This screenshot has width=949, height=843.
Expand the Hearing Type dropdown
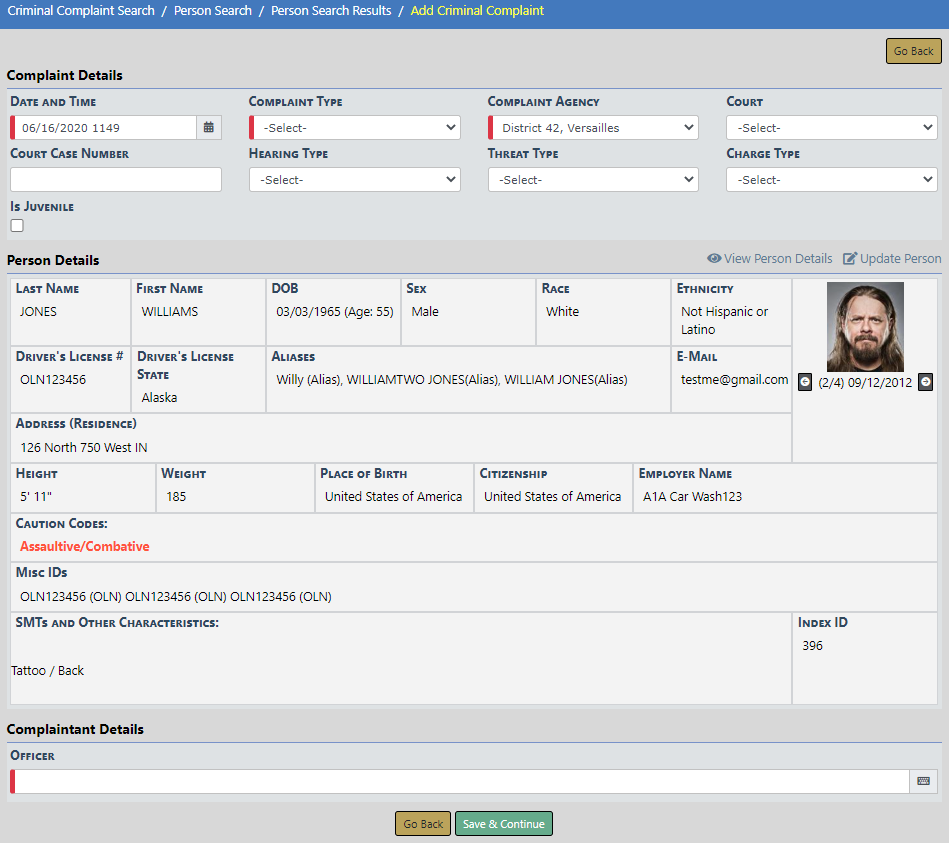coord(355,180)
